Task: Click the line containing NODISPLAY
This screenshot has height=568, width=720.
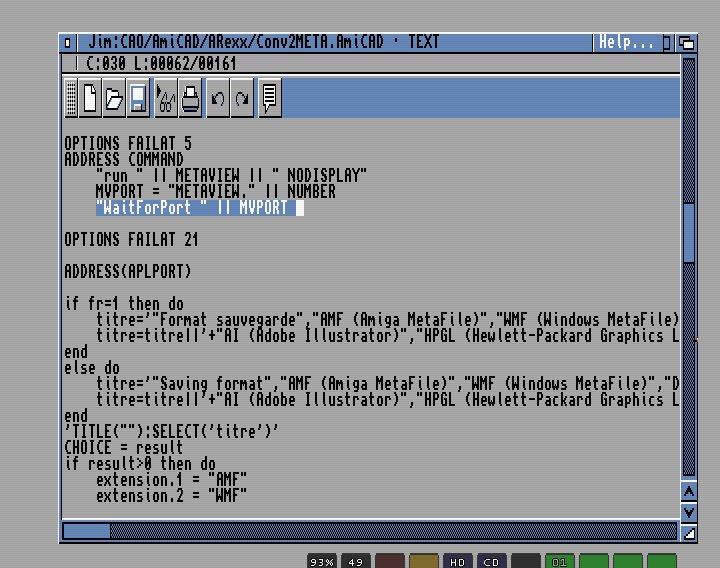Action: point(231,175)
